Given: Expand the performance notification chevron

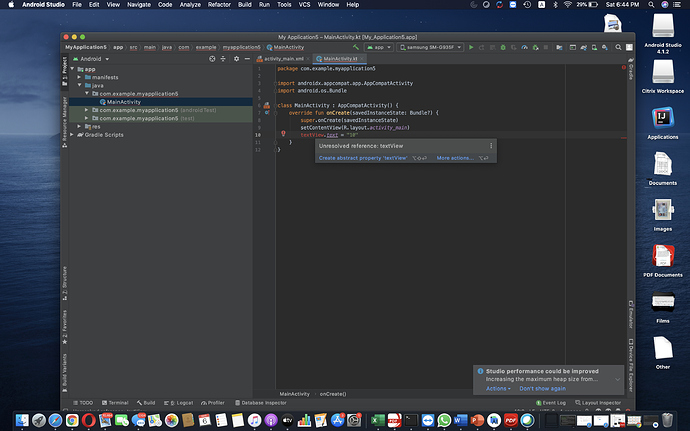Looking at the screenshot, I should [617, 379].
